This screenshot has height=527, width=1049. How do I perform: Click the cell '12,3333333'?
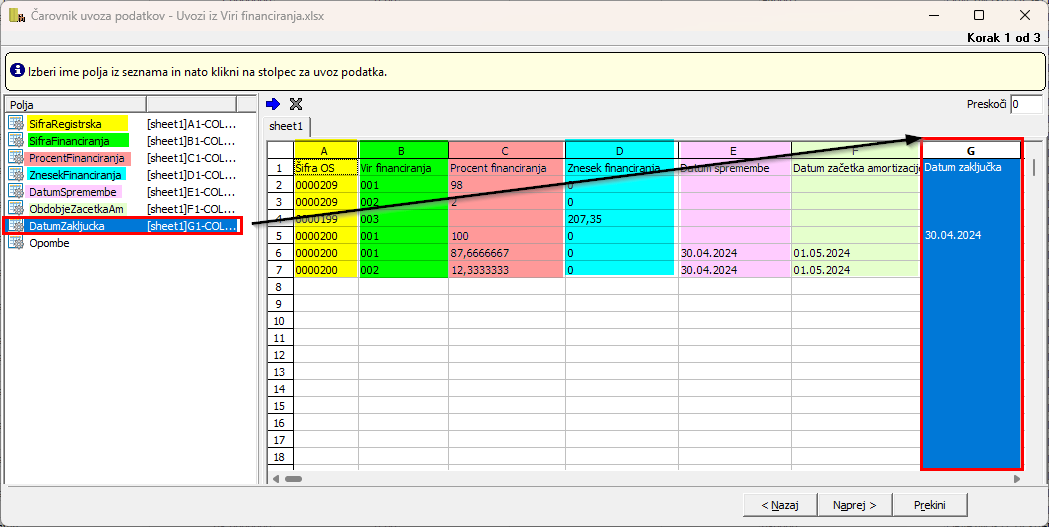pyautogui.click(x=506, y=270)
